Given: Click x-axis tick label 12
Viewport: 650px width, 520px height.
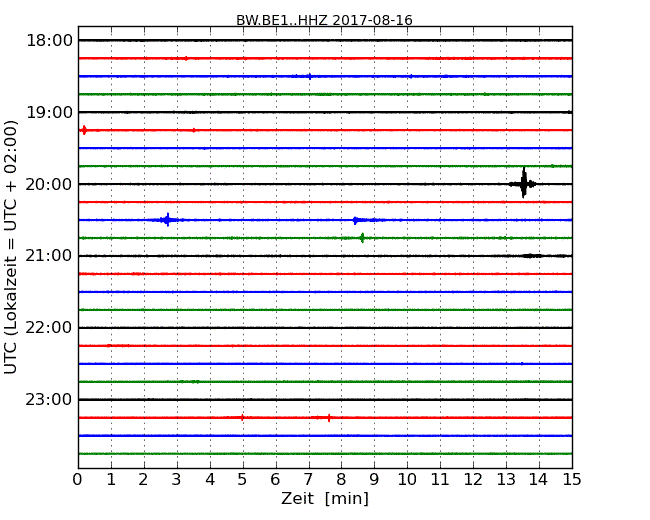Looking at the screenshot, I should tap(473, 480).
